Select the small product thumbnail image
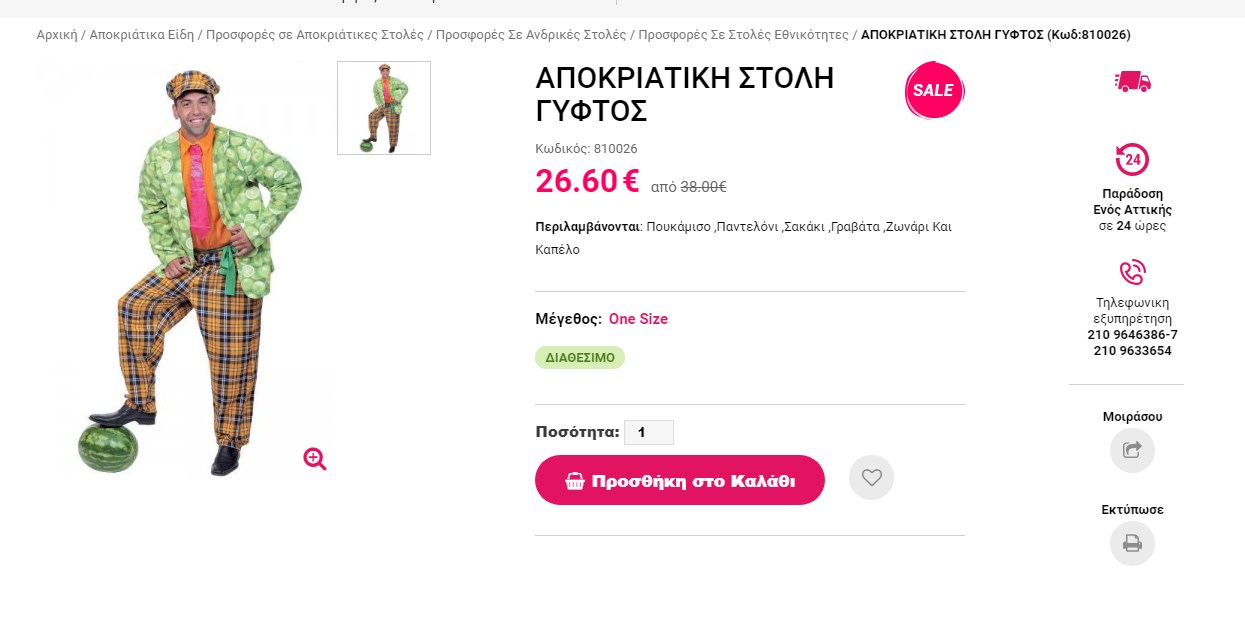This screenshot has width=1245, height=637. (x=384, y=108)
